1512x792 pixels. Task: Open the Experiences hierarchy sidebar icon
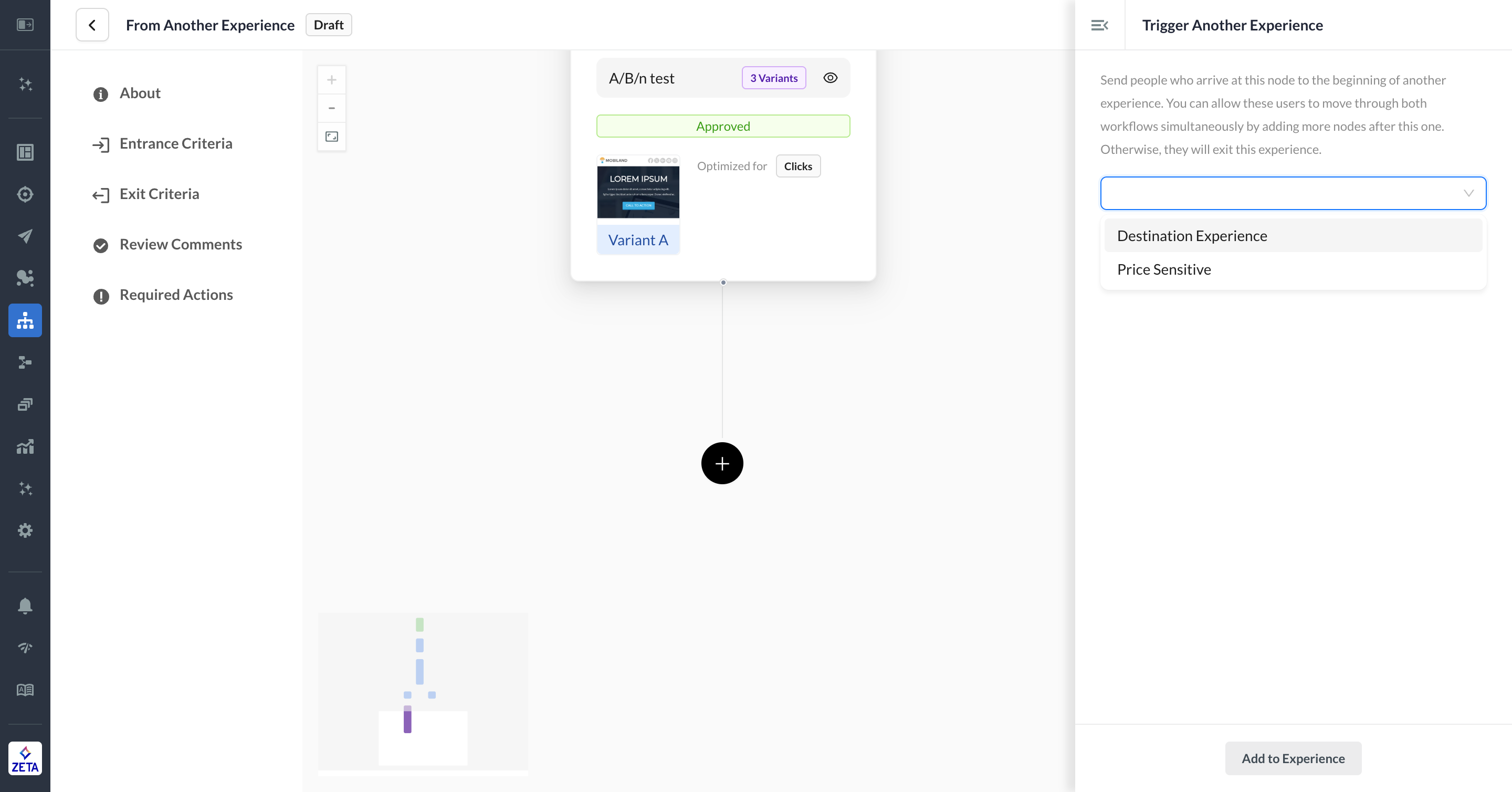click(25, 320)
